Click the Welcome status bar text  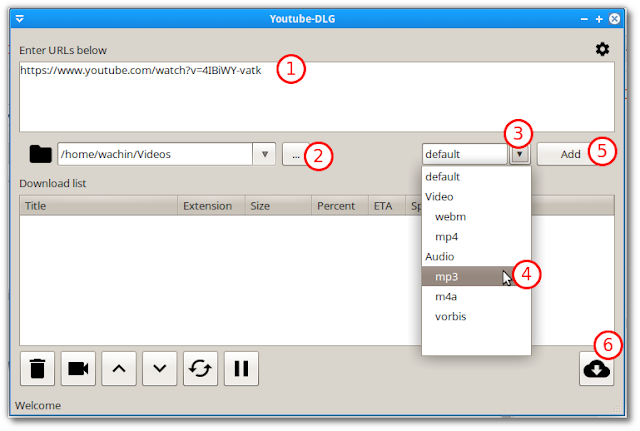pos(38,405)
